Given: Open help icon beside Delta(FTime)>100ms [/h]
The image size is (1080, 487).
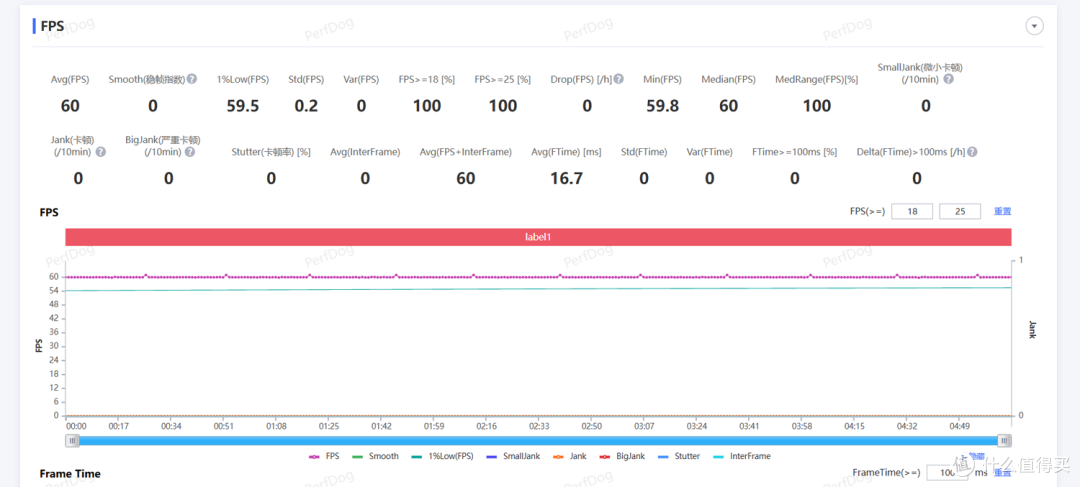Looking at the screenshot, I should [972, 152].
